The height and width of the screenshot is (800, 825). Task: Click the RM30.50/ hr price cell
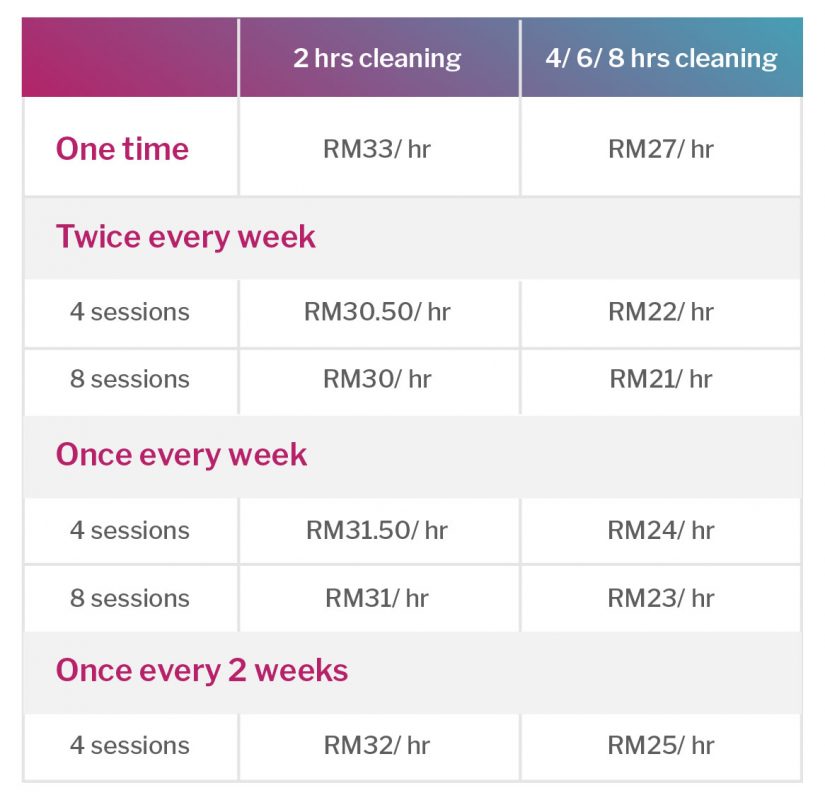click(x=377, y=312)
